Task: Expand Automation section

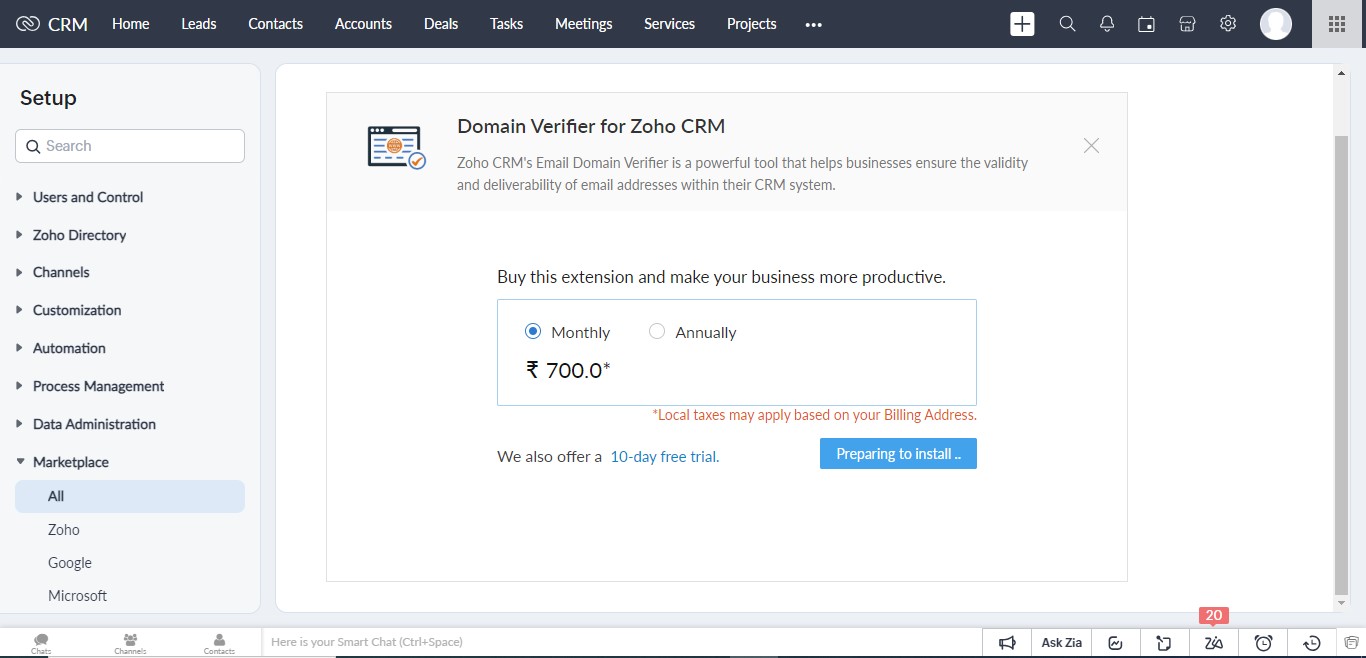Action: tap(69, 348)
